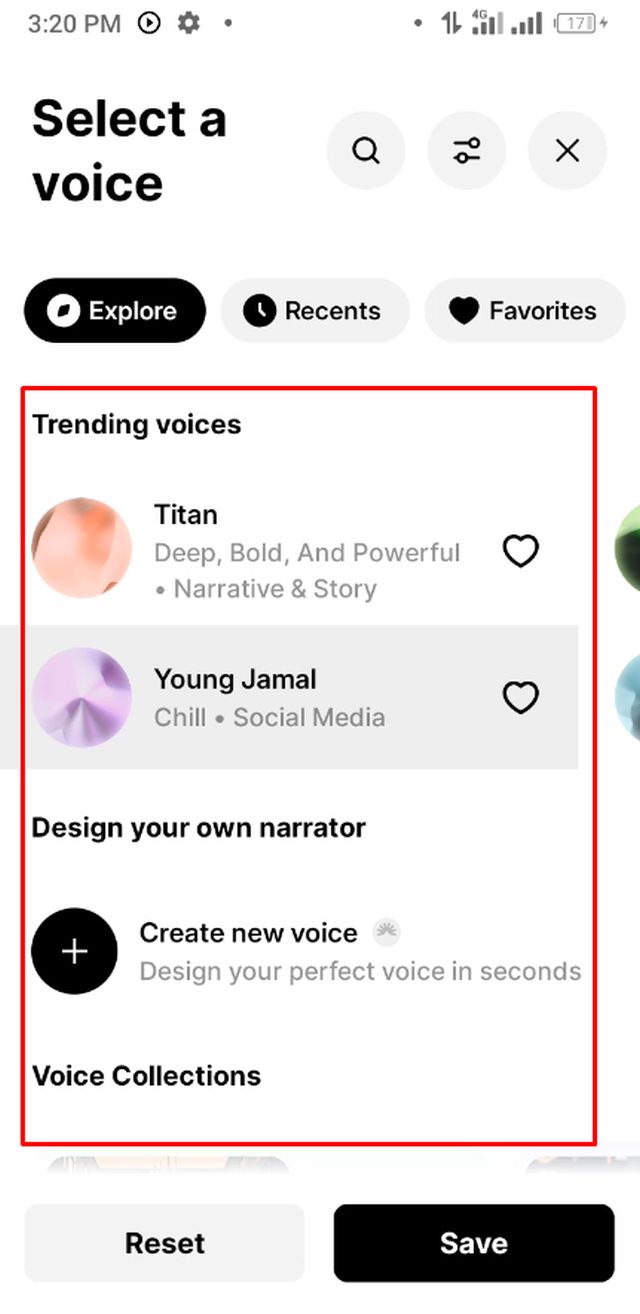The height and width of the screenshot is (1314, 640).
Task: Tap the settings gear in status bar
Action: pos(188,23)
